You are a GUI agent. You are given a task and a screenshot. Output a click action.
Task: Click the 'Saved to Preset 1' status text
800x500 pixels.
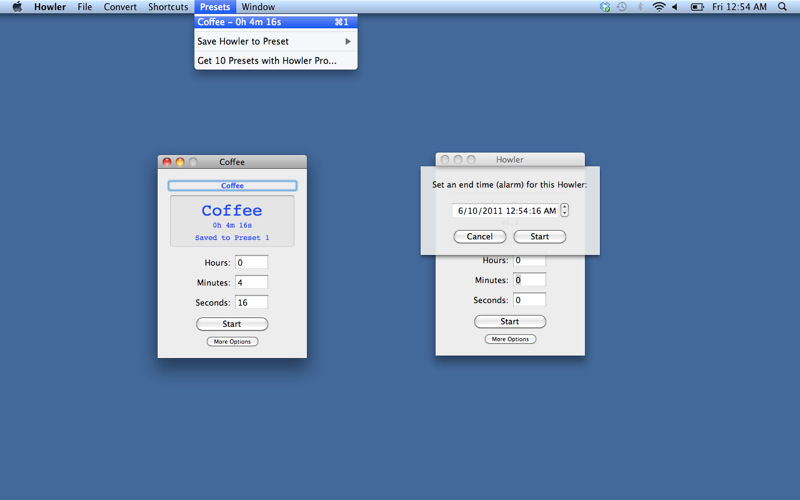[x=232, y=238]
